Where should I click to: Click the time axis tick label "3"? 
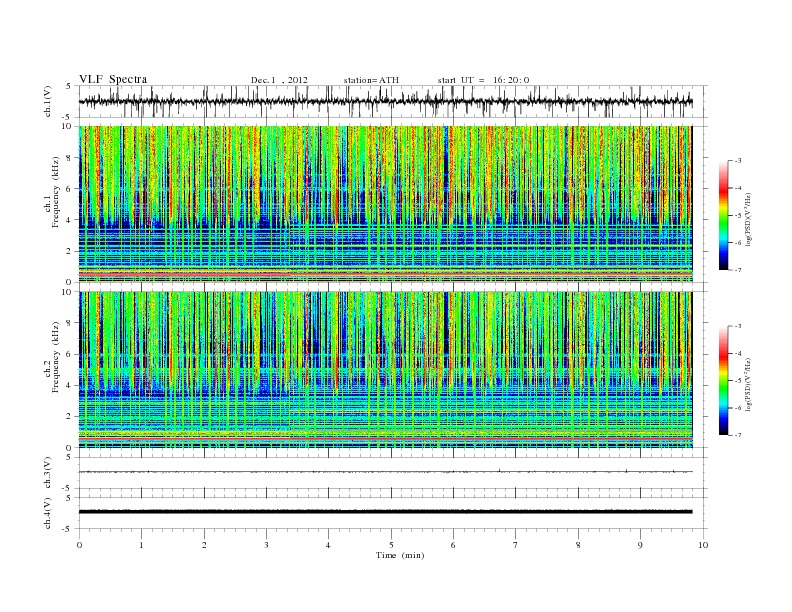(266, 545)
